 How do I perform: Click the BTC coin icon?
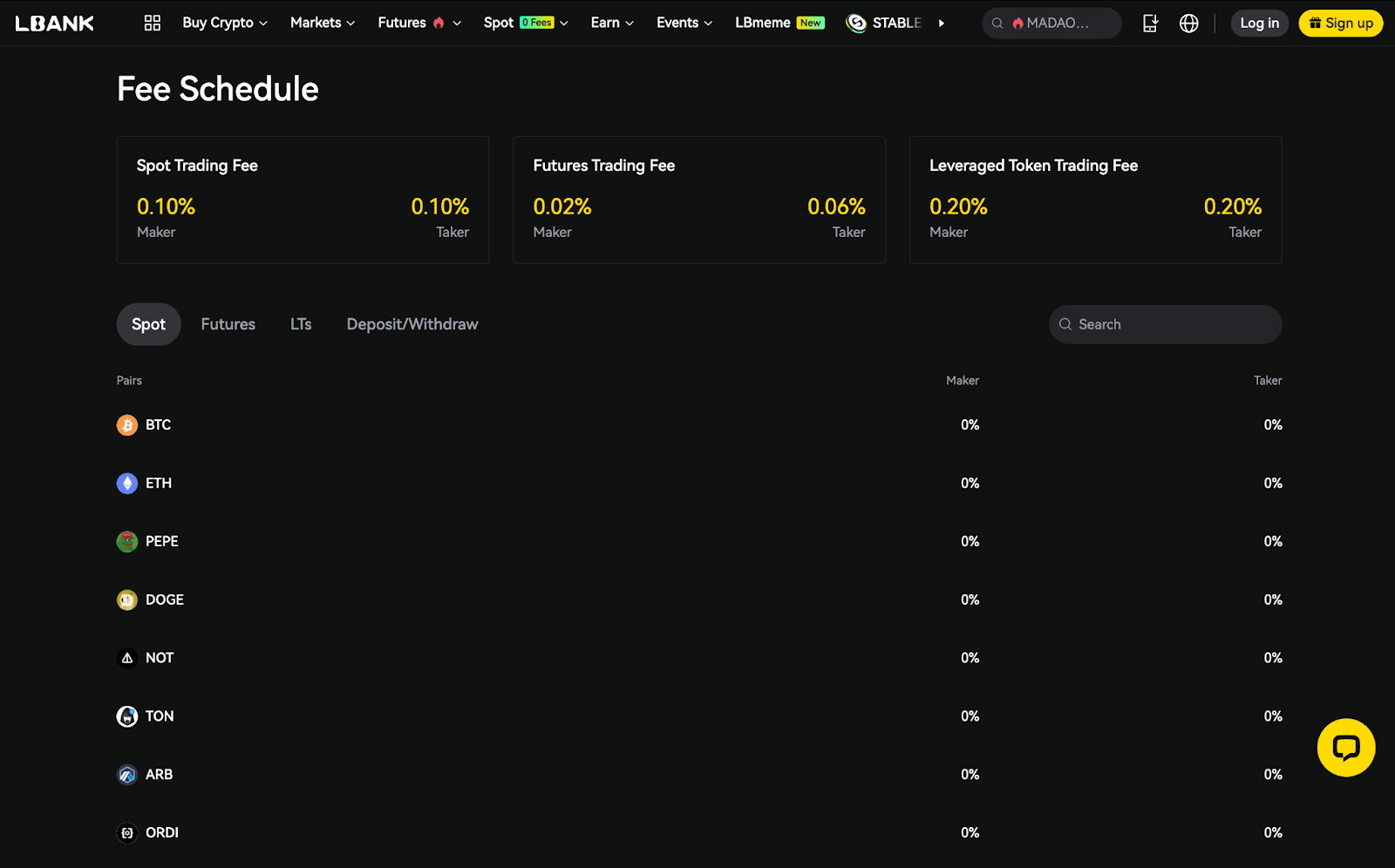coord(127,425)
